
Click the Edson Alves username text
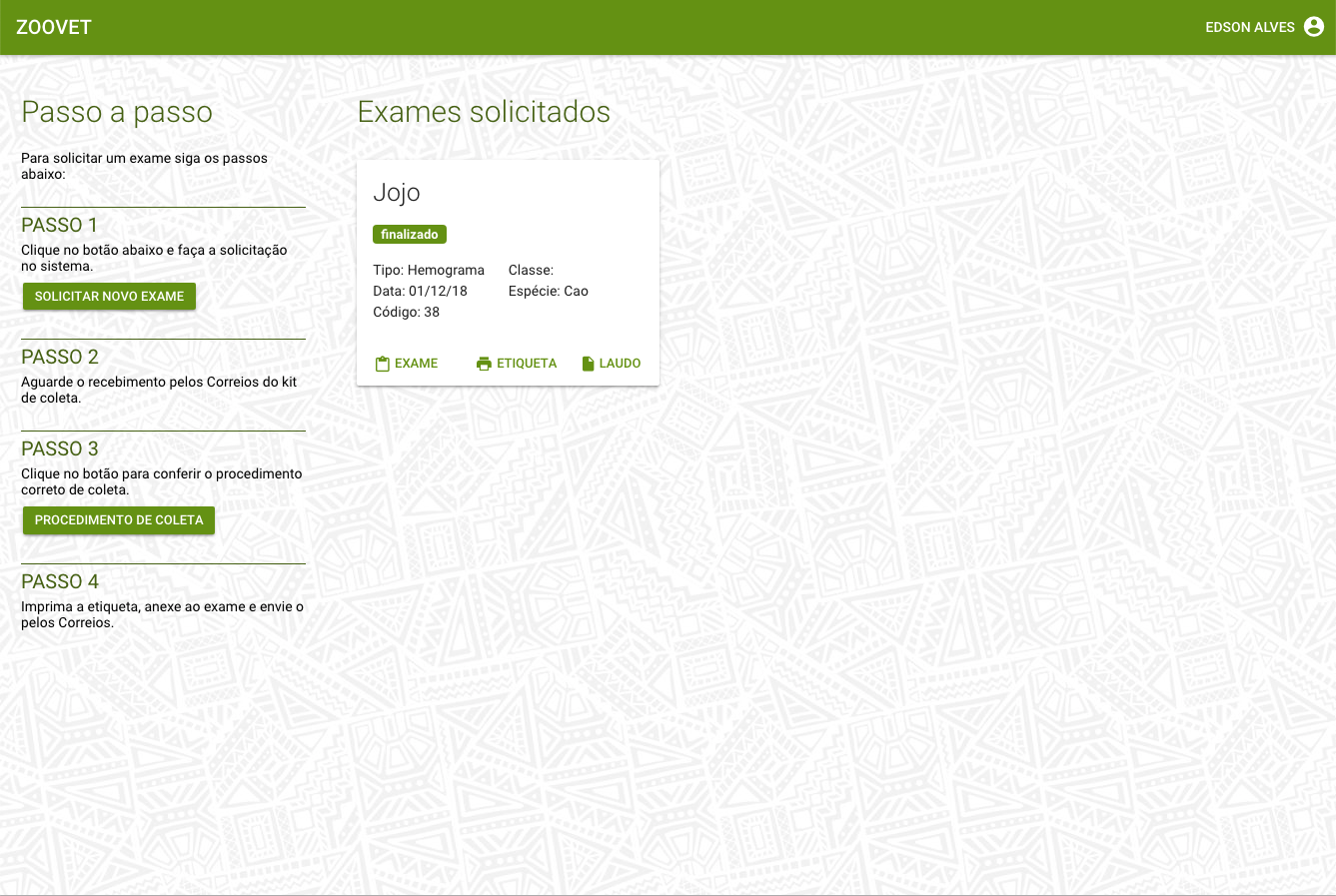[1249, 27]
